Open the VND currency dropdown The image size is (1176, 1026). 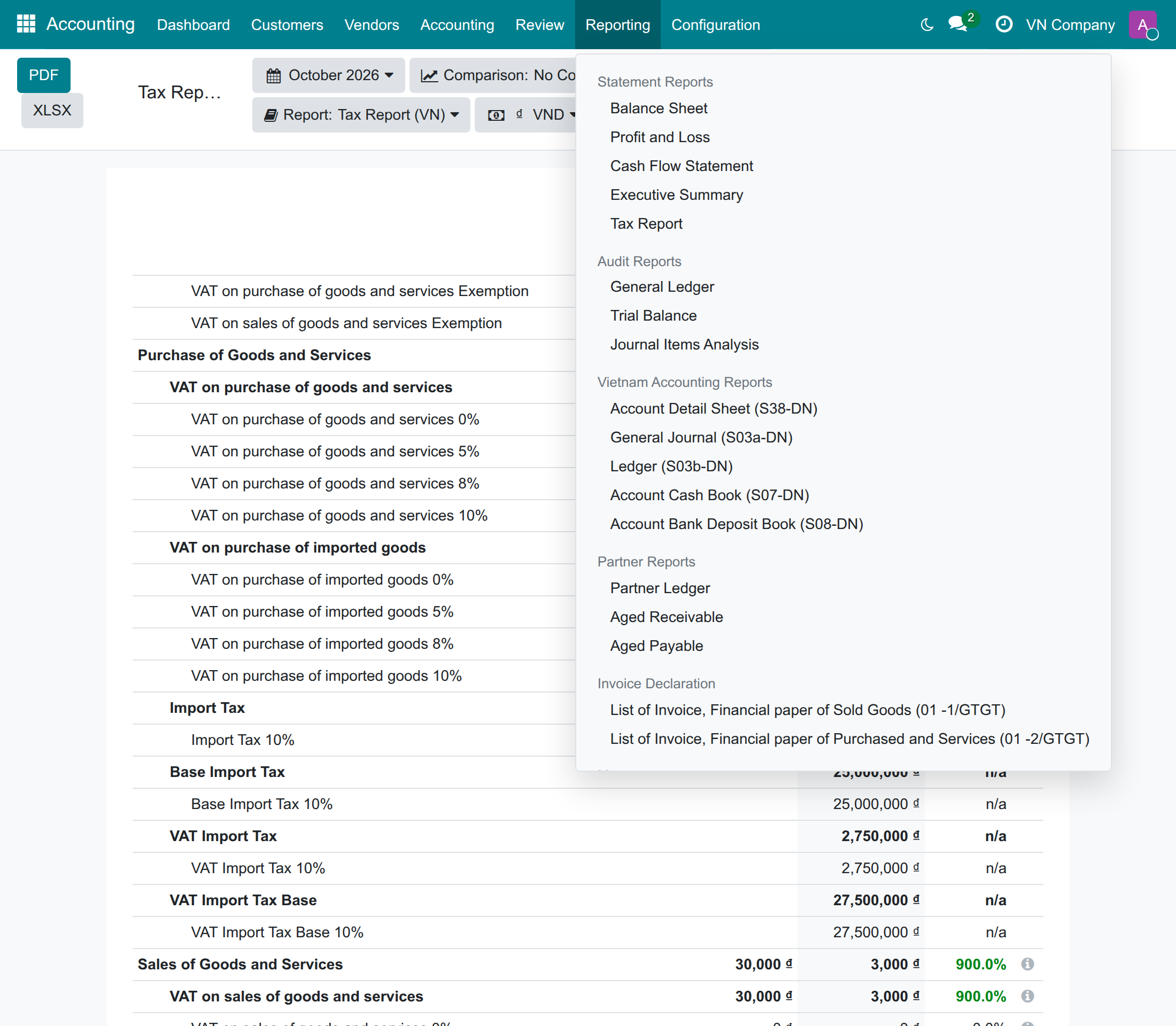525,114
